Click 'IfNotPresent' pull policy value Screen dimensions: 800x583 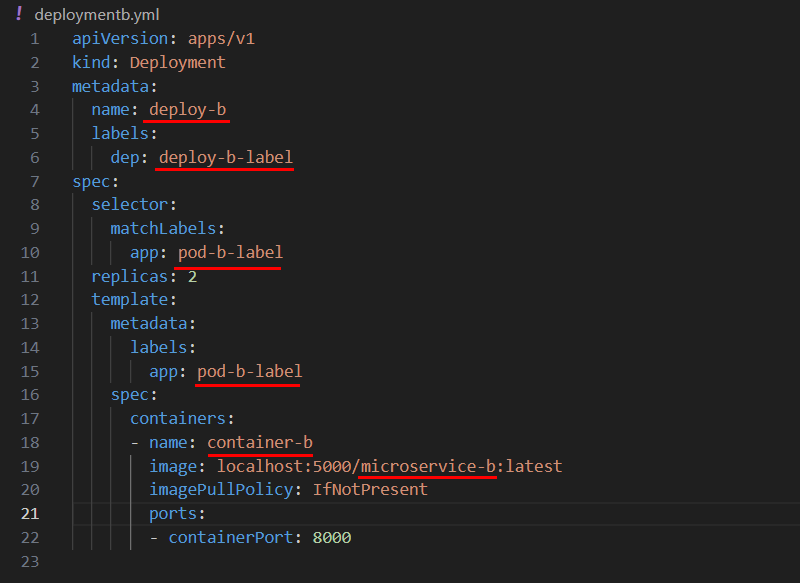[370, 490]
